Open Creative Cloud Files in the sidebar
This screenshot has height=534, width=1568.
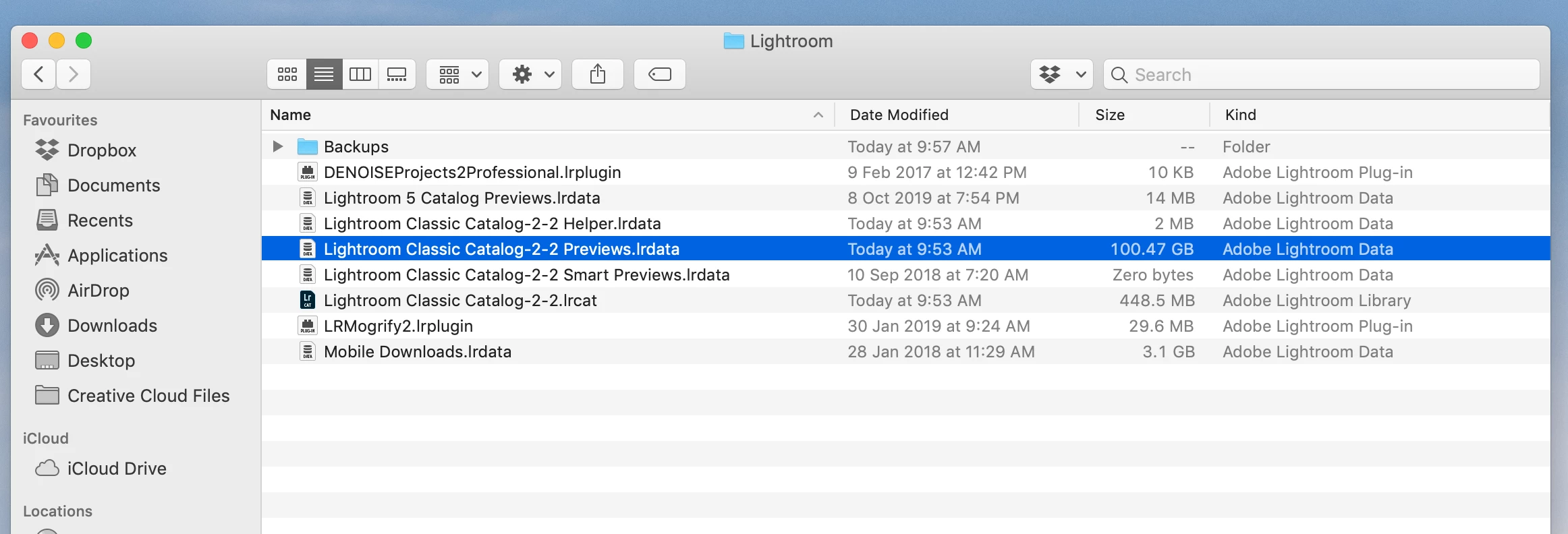132,396
